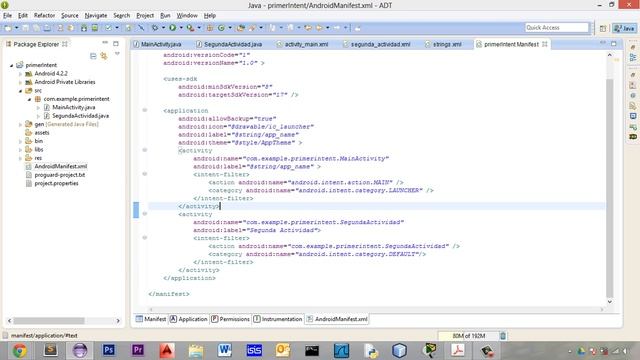Open the File menu
The height and width of the screenshot is (360, 640).
(x=7, y=16)
